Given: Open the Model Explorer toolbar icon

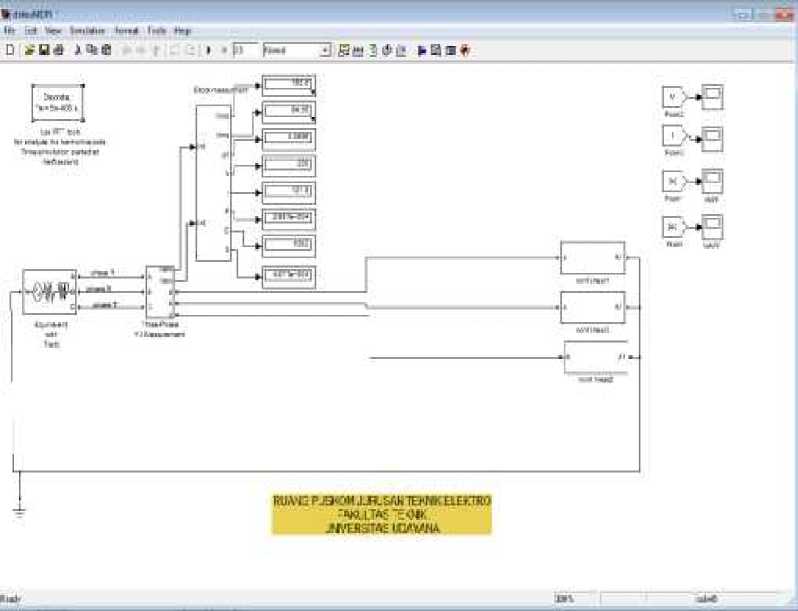Looking at the screenshot, I should pyautogui.click(x=436, y=50).
